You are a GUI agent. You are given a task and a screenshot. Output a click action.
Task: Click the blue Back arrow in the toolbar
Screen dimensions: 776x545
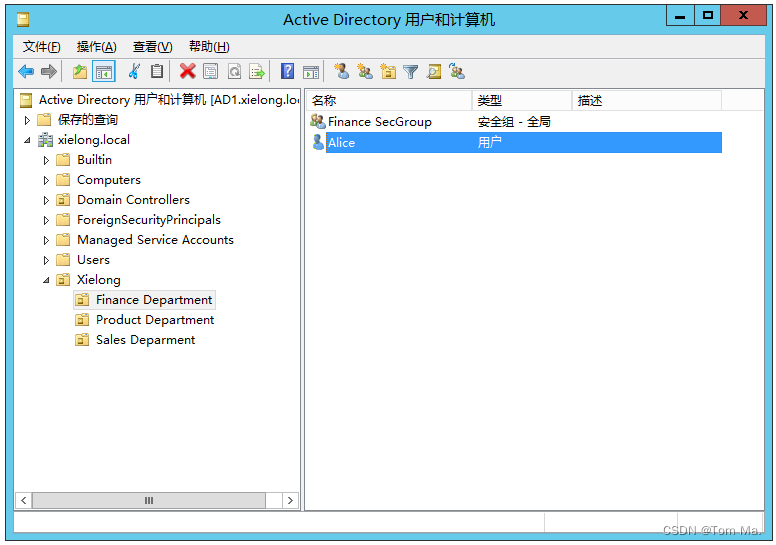26,72
